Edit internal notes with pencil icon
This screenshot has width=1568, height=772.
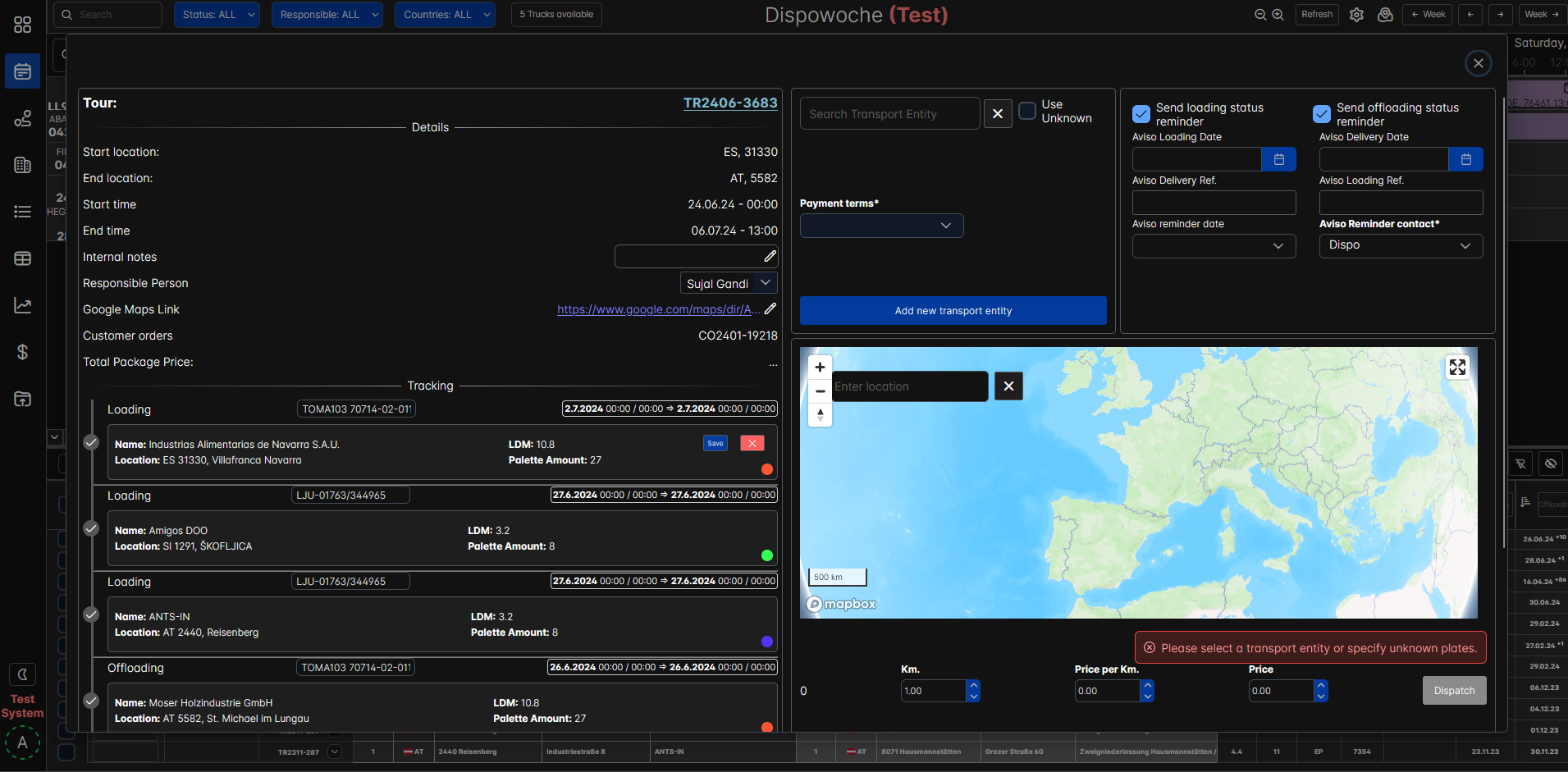pos(770,256)
